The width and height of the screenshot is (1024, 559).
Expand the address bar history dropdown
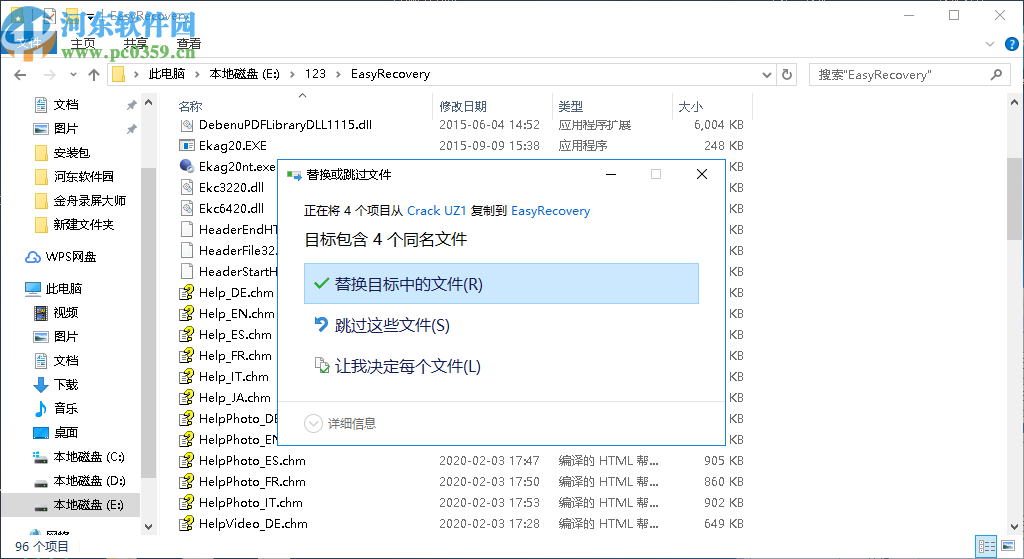coord(767,74)
